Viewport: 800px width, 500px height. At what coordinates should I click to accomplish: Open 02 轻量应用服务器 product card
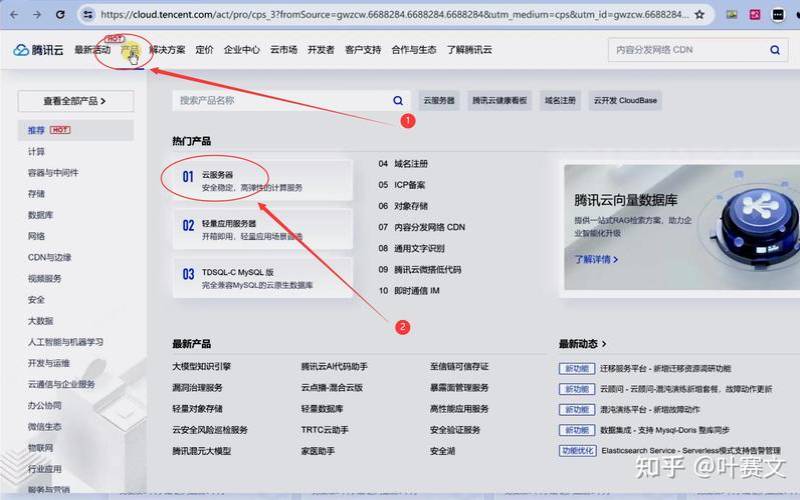[263, 229]
